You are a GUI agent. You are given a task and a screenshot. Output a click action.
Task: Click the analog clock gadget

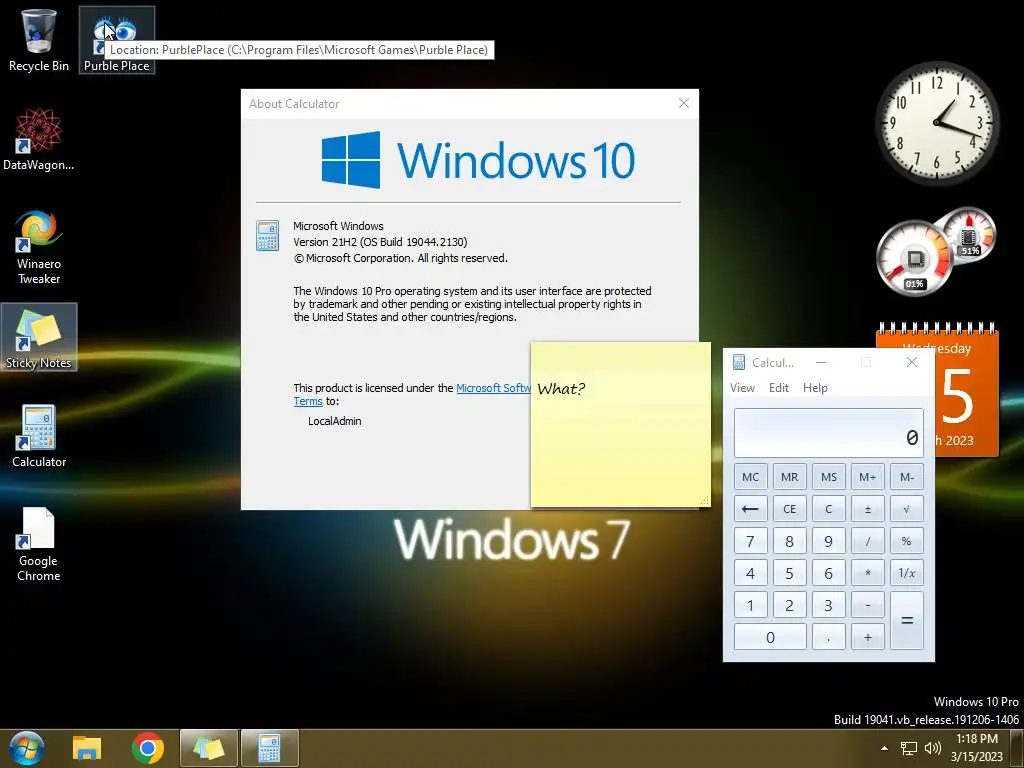coord(937,123)
